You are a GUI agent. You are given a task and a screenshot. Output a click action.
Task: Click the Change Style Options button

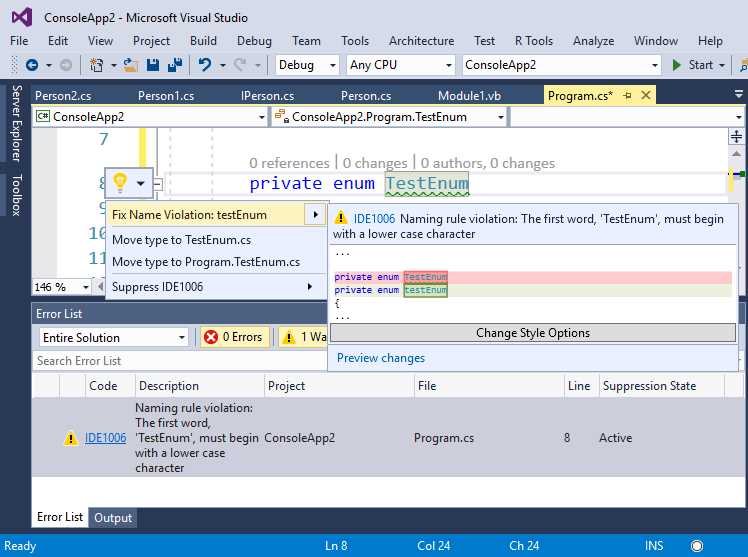tap(533, 333)
